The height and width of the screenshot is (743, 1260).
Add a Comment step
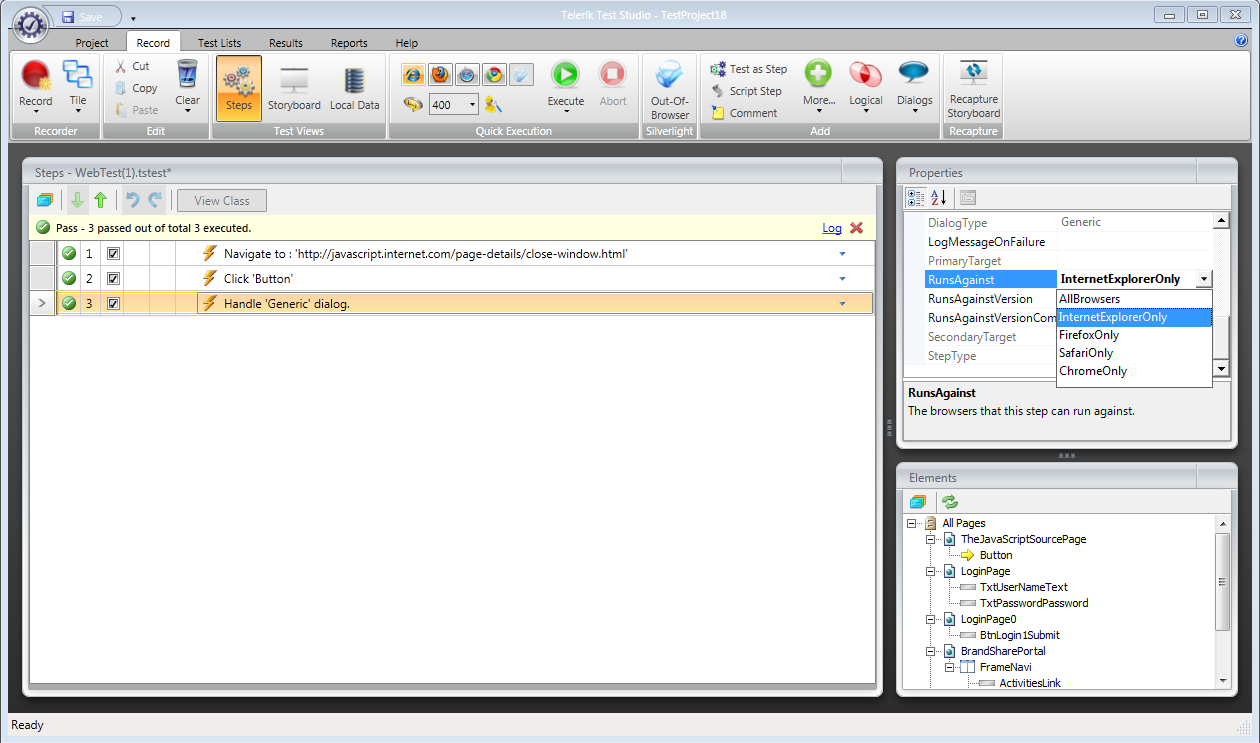click(x=744, y=113)
